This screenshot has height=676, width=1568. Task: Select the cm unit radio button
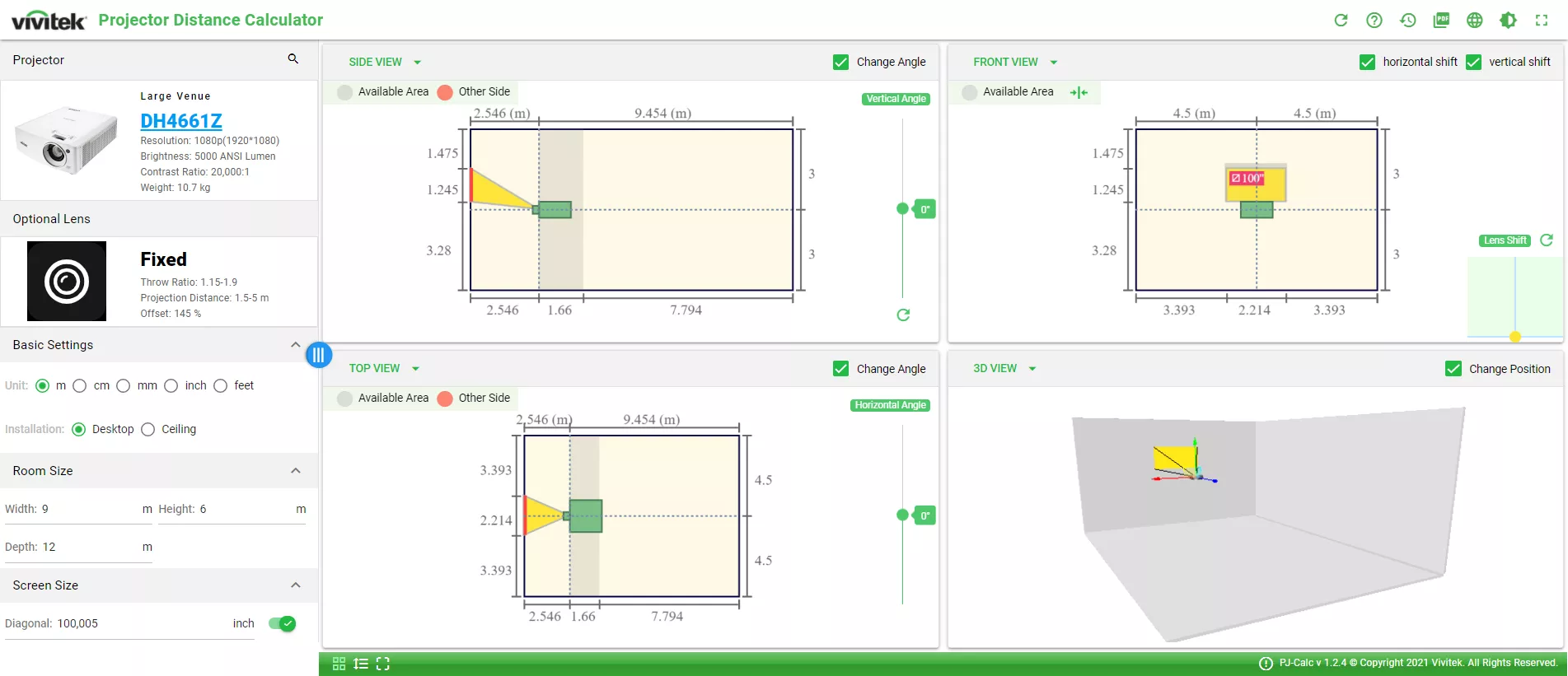pyautogui.click(x=80, y=385)
